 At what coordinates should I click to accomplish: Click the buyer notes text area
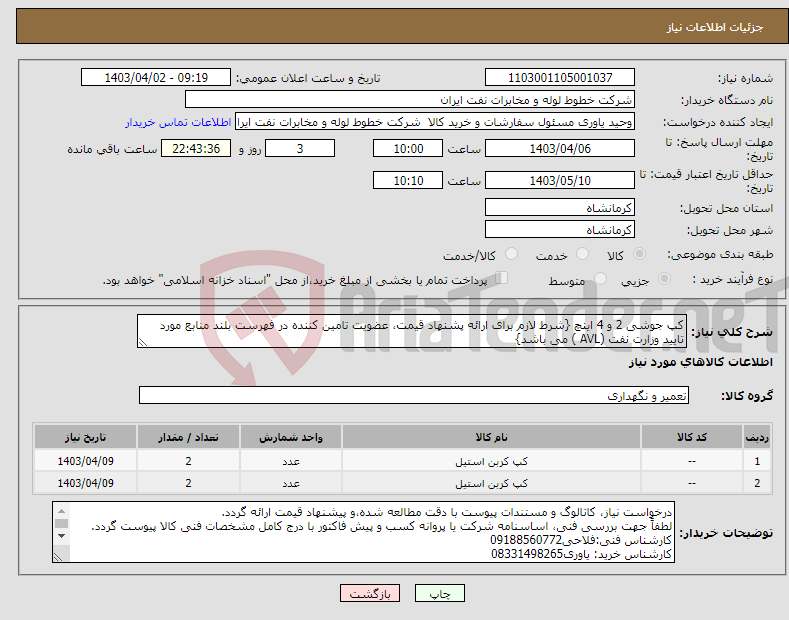363,532
